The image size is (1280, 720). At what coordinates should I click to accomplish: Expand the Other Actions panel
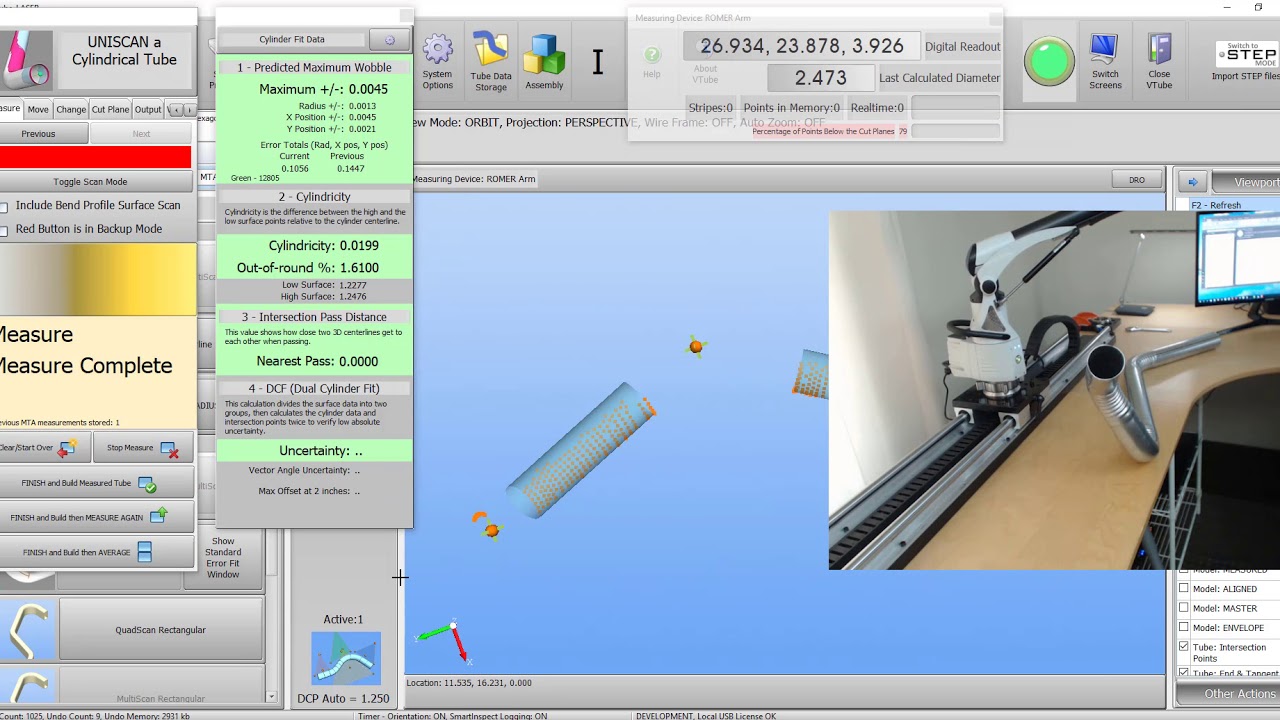click(1228, 694)
